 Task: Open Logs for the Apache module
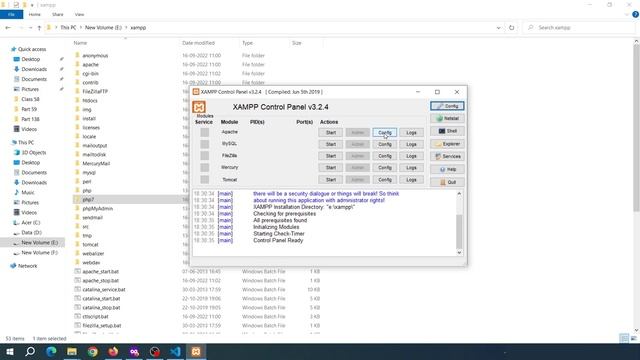click(x=411, y=133)
